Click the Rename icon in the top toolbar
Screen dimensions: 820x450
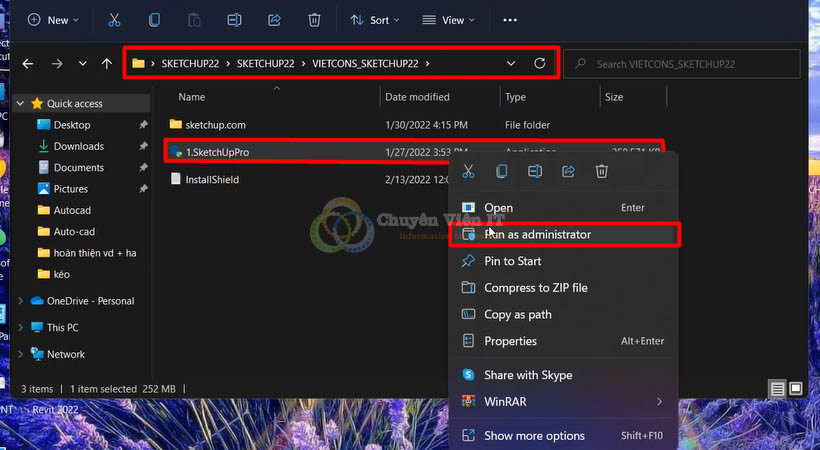coord(234,20)
